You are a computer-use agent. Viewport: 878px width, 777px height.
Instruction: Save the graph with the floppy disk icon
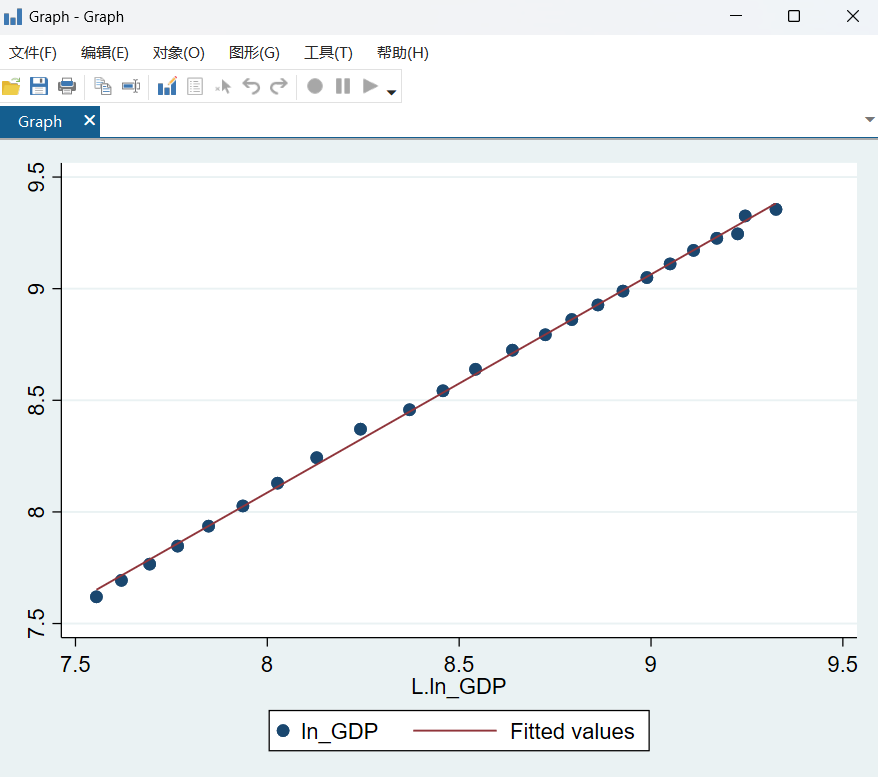39,86
